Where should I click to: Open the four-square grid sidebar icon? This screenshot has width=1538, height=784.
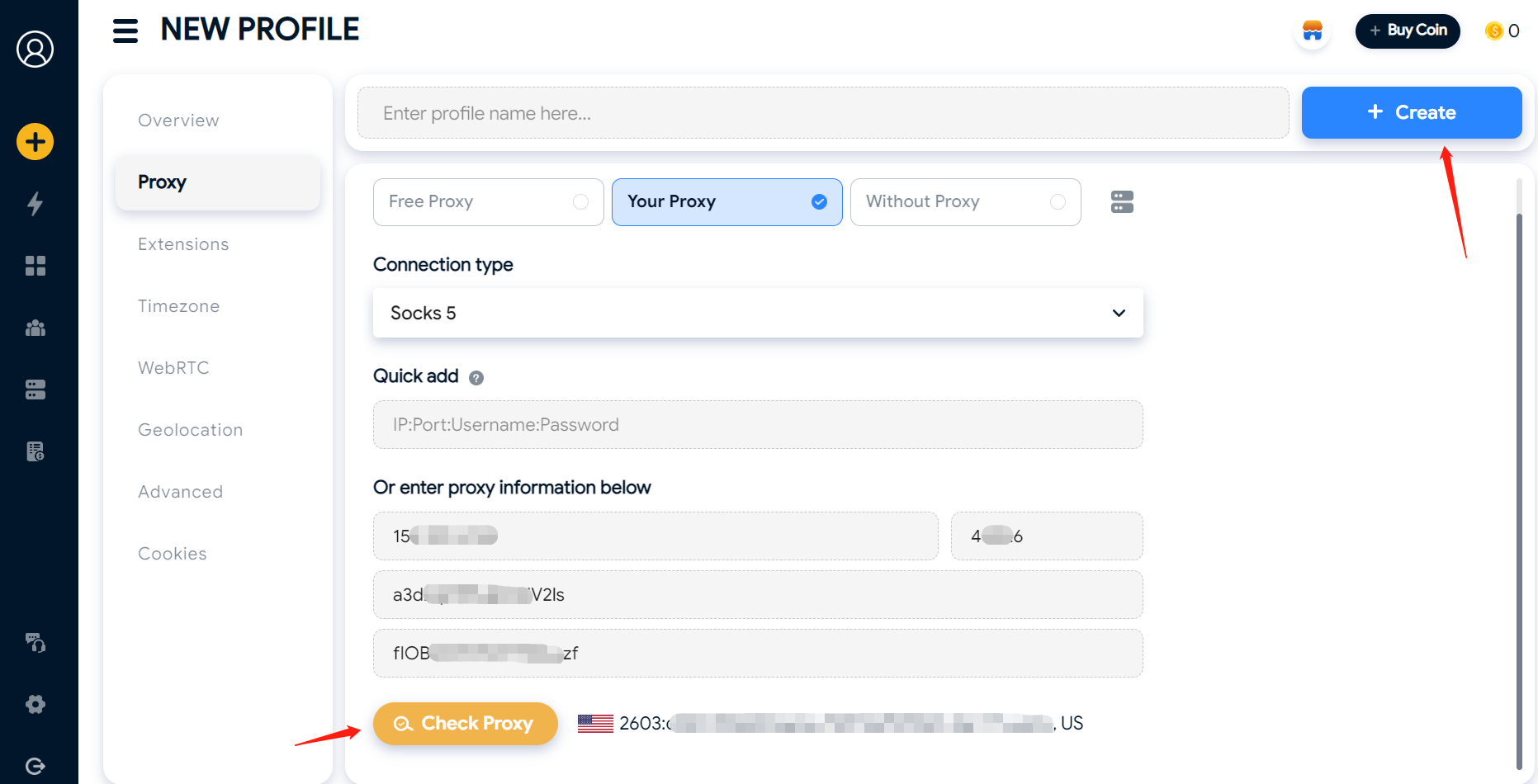coord(35,266)
